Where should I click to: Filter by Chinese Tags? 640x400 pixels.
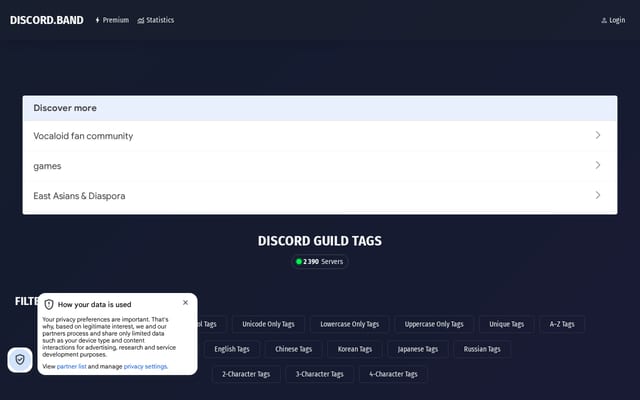293,349
